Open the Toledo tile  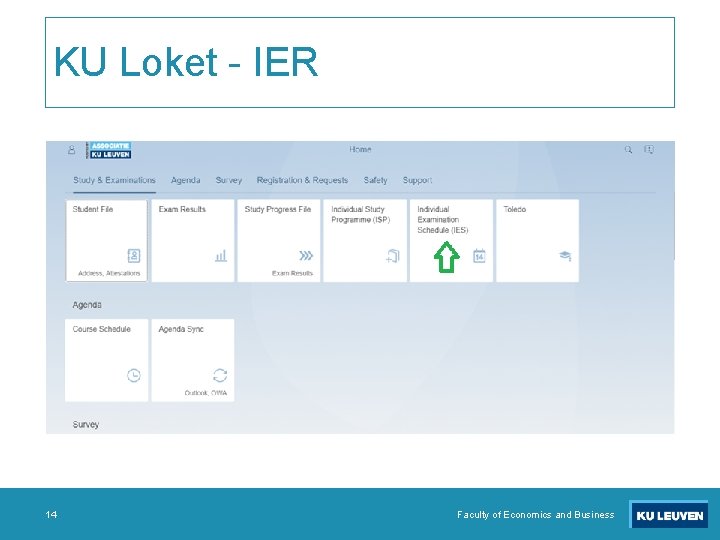point(538,241)
